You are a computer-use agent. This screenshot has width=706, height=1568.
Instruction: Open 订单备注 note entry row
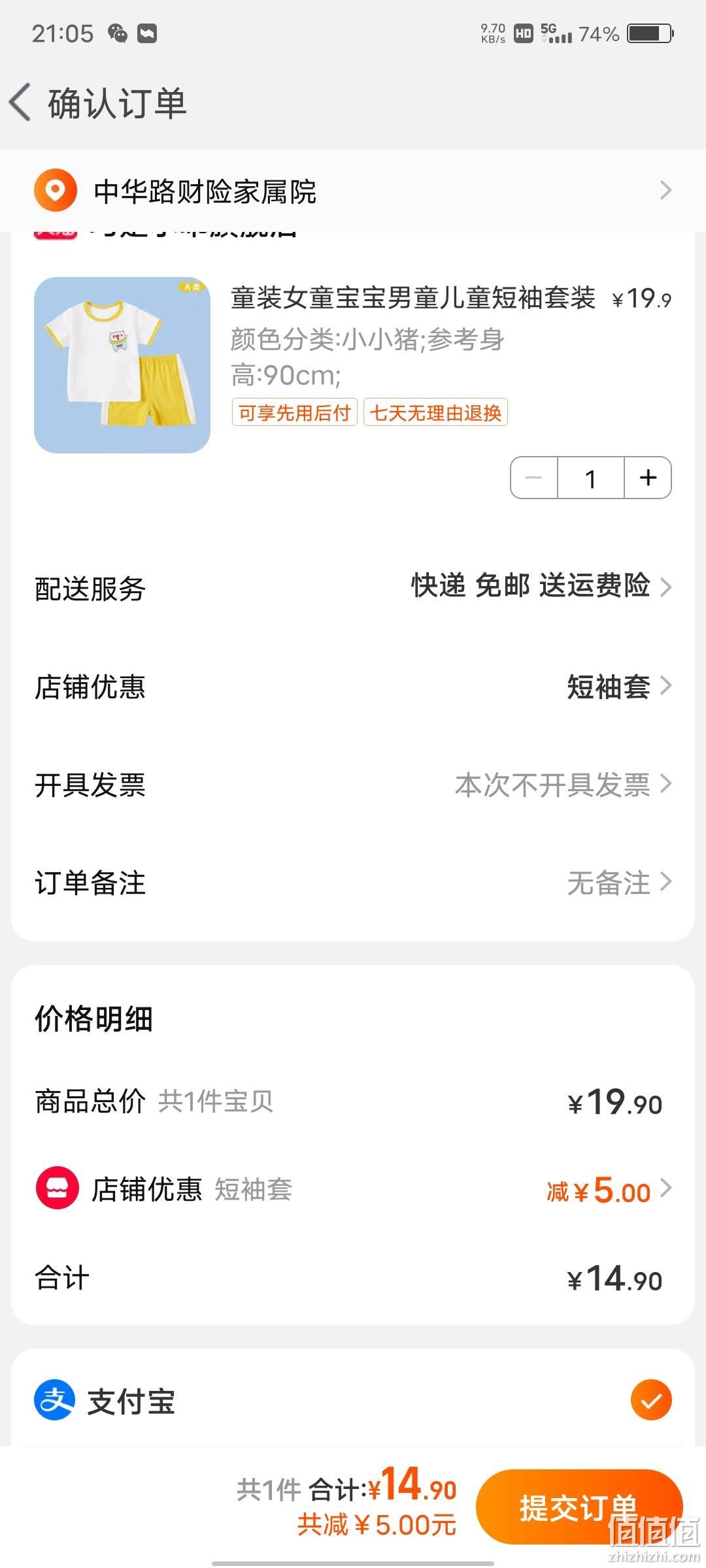coord(353,883)
